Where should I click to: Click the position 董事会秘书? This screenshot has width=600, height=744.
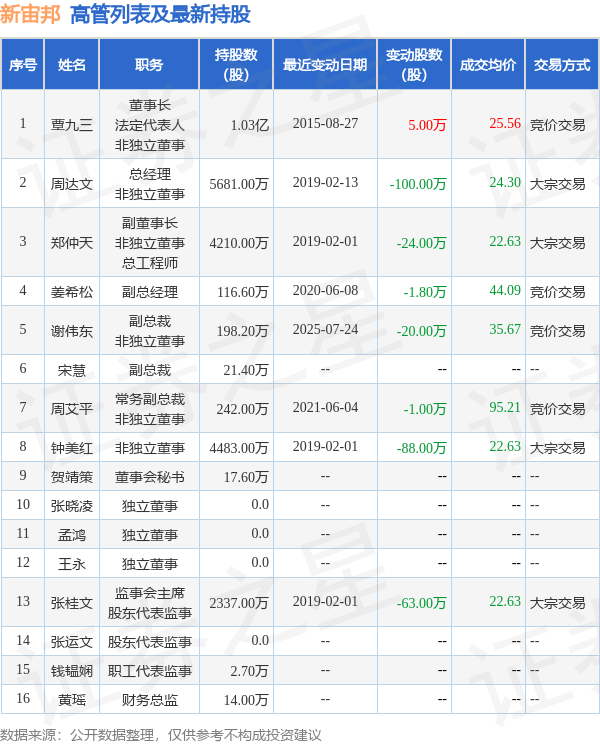[149, 476]
